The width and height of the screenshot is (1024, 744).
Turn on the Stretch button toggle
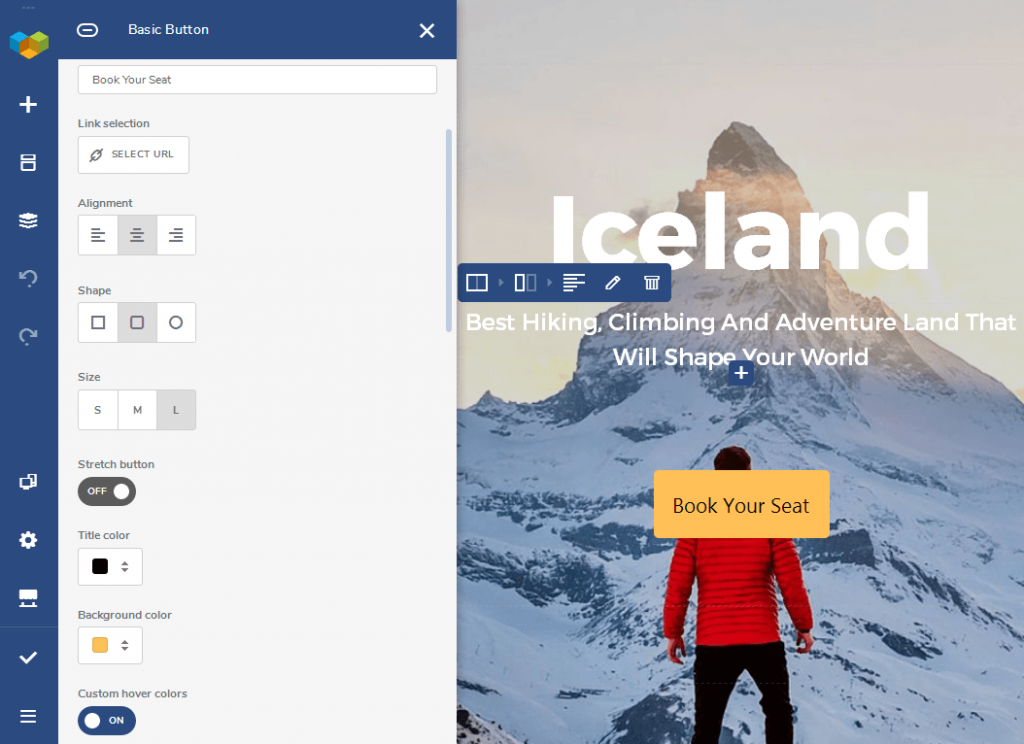click(x=107, y=491)
